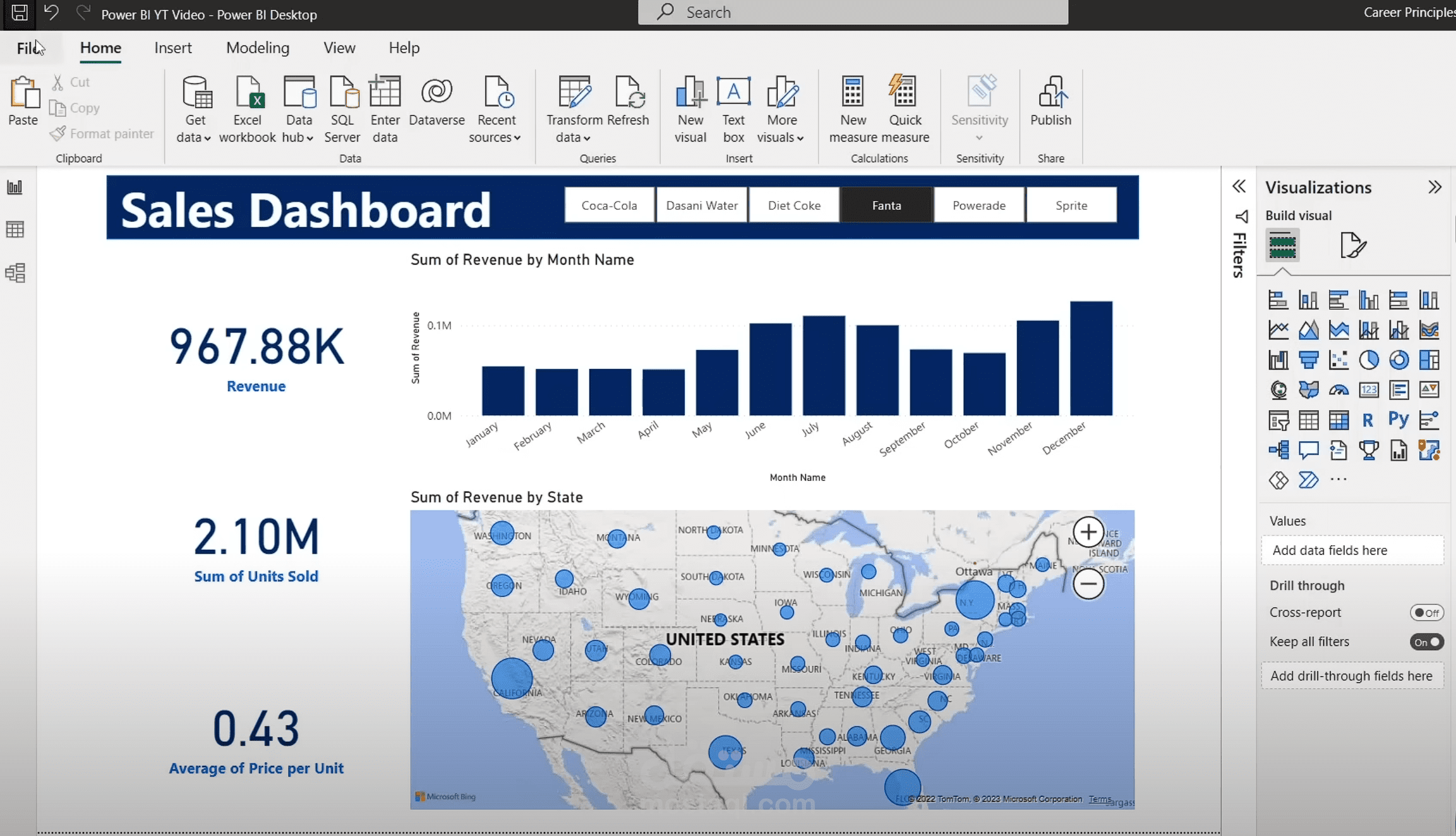The height and width of the screenshot is (836, 1456).
Task: Turn off the Keep all filters toggle
Action: click(1426, 642)
